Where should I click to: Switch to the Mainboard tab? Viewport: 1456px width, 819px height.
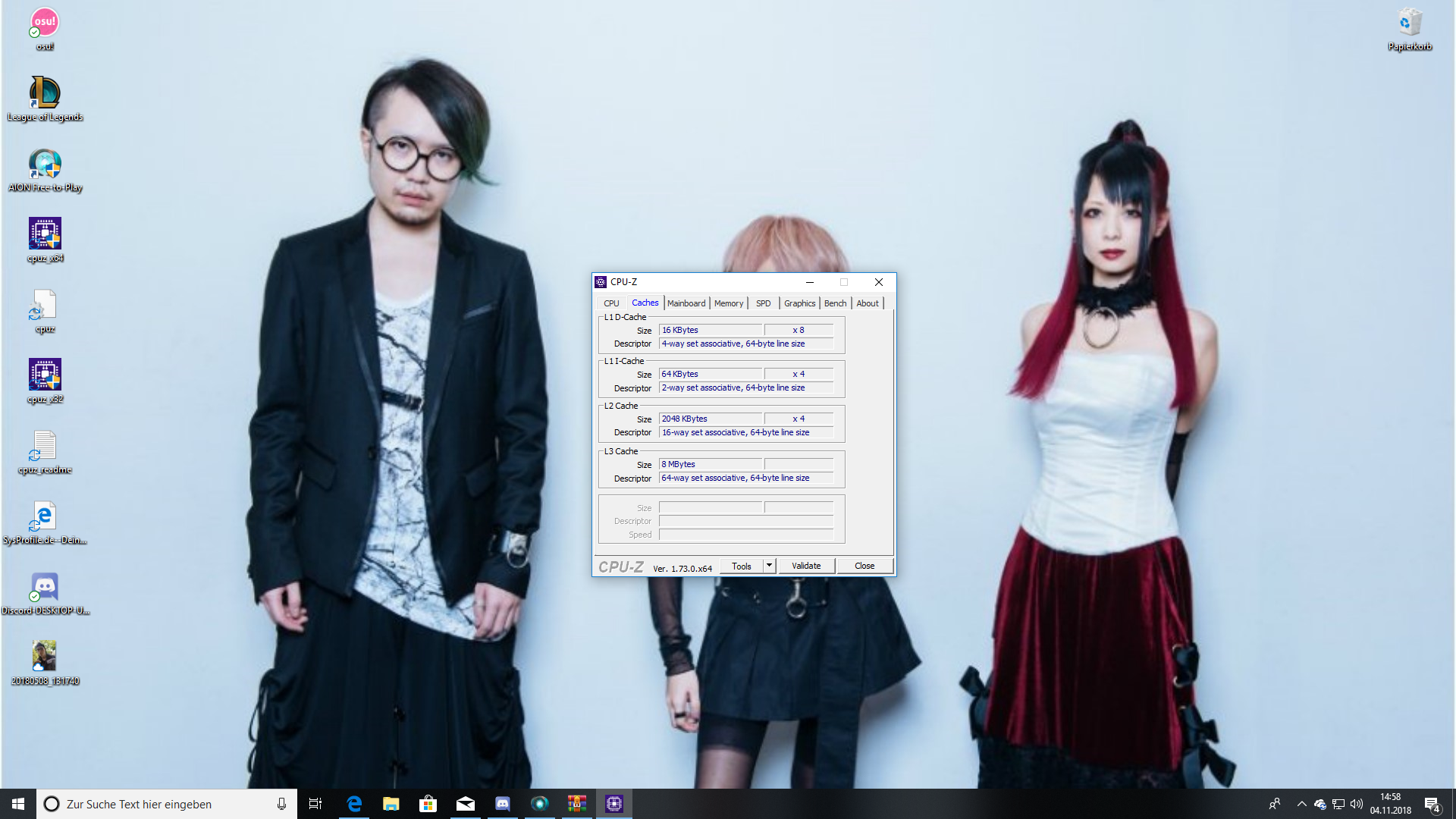[686, 303]
